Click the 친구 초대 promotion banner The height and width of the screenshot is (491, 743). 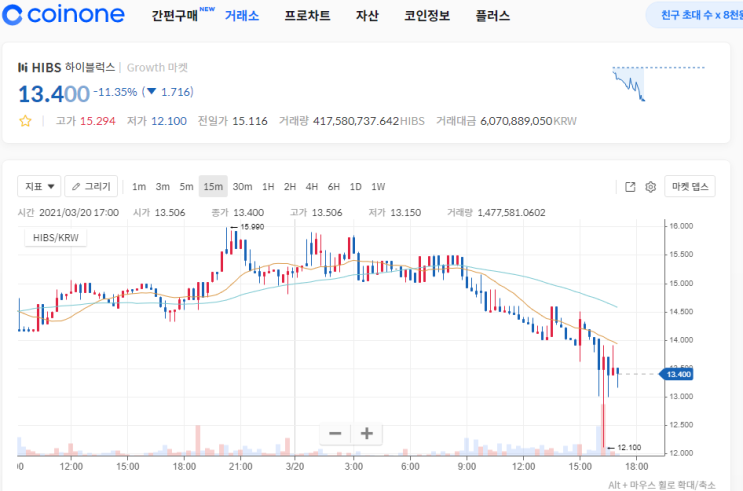tap(695, 15)
